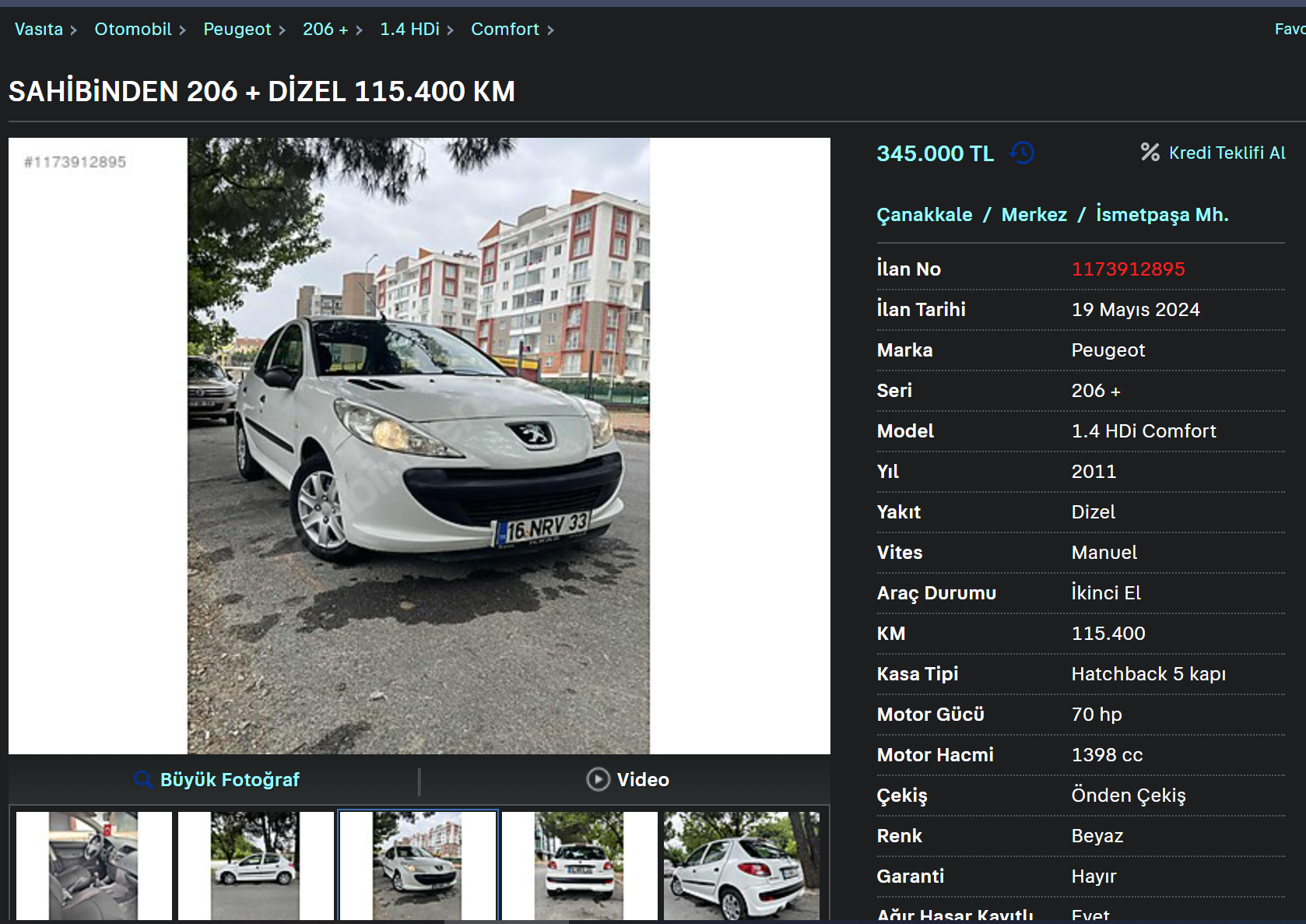Open Kredi Teklifi Al link

point(1227,153)
